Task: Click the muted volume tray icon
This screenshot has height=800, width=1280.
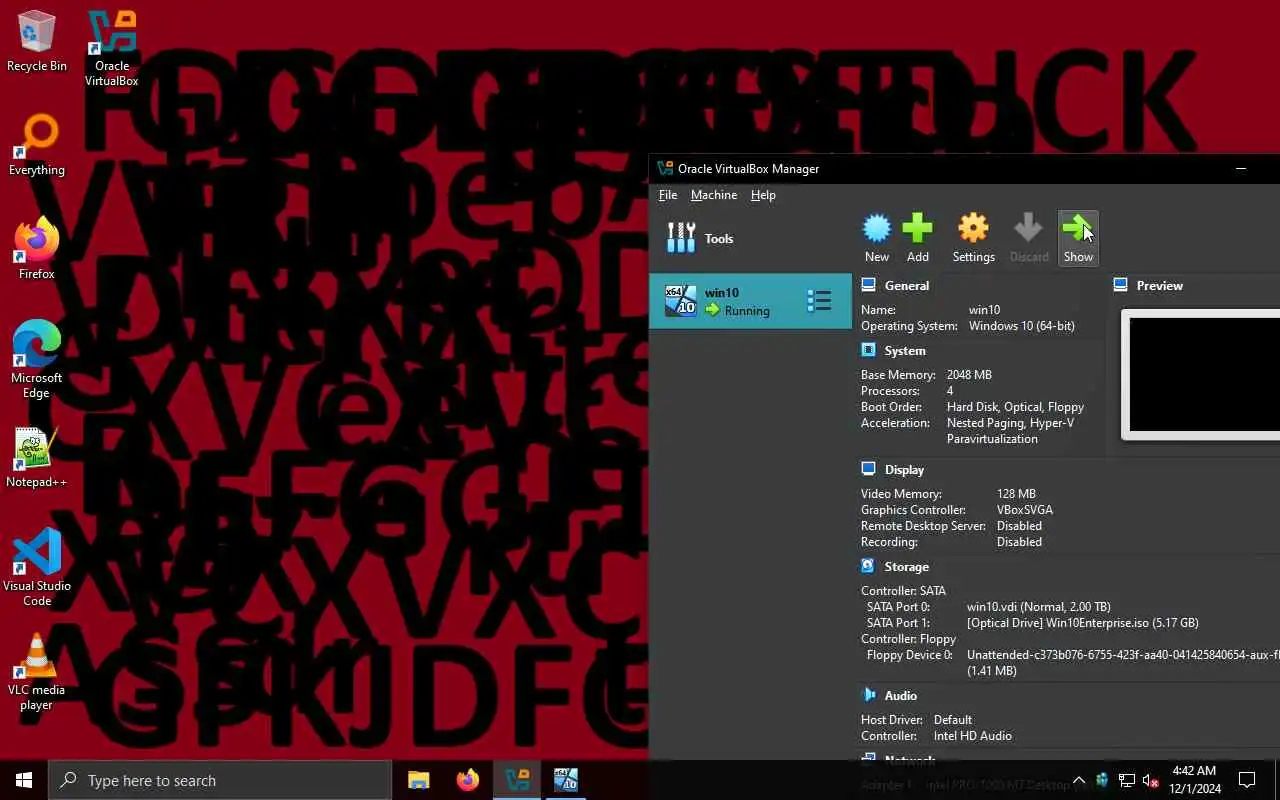Action: point(1151,780)
